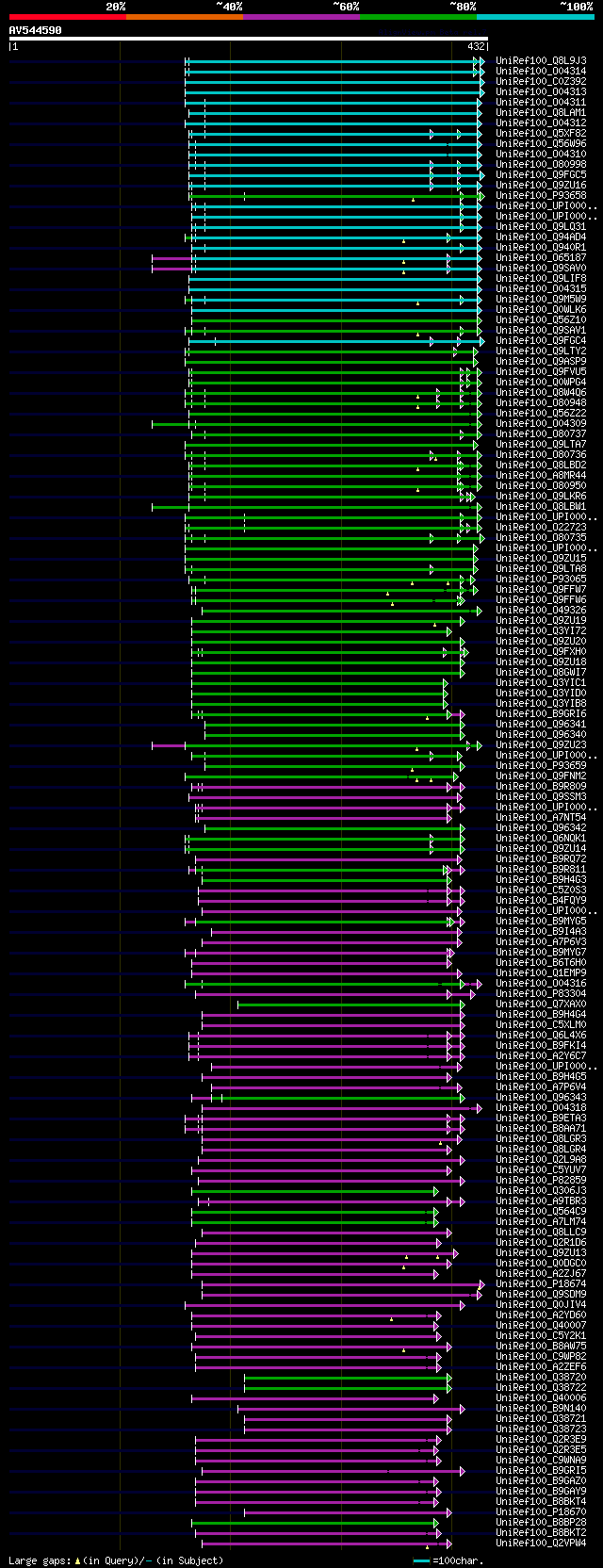Open hit UniRef100_C0Z392
Screen dimensions: 603x1568
[x=541, y=81]
